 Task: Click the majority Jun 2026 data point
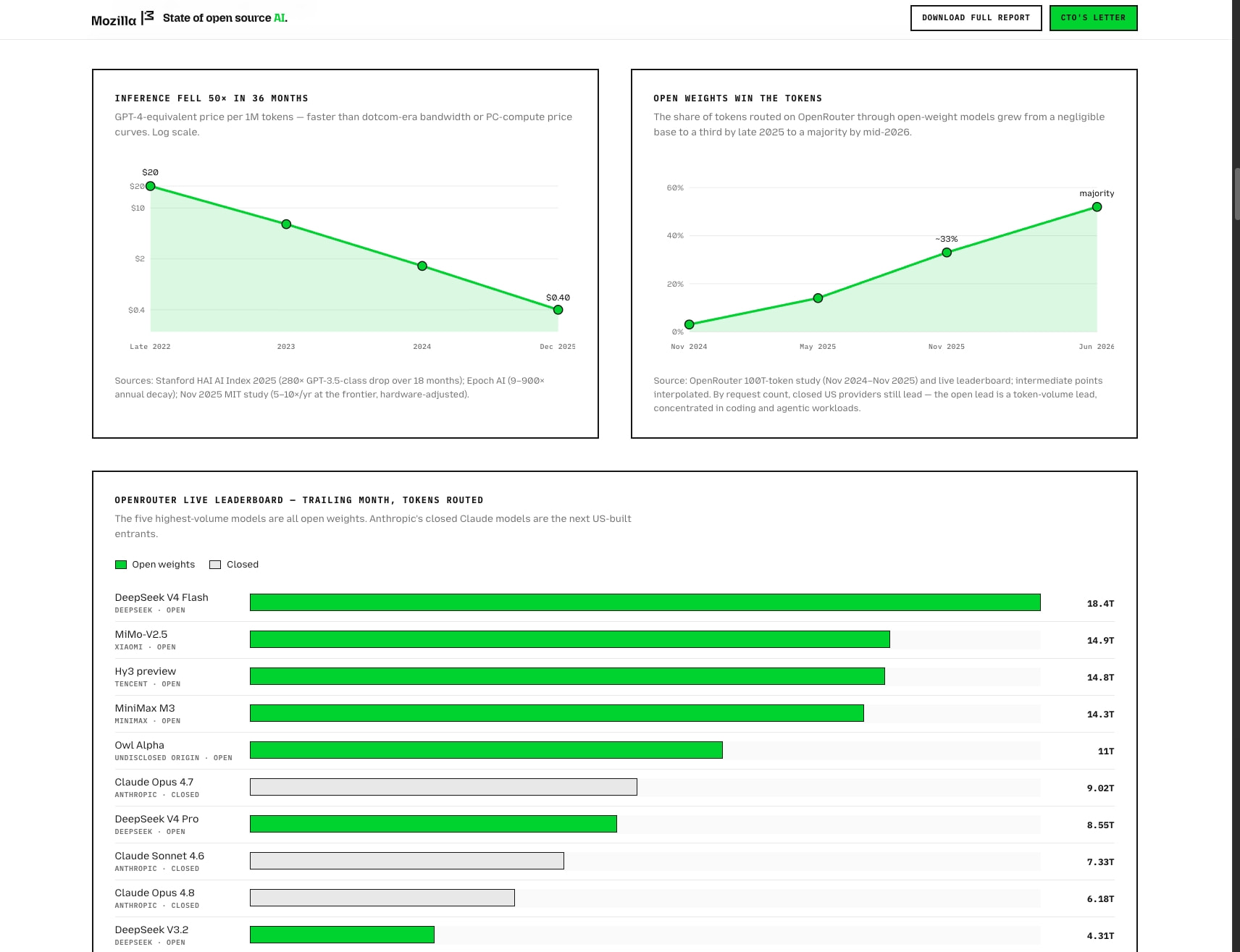click(x=1097, y=207)
